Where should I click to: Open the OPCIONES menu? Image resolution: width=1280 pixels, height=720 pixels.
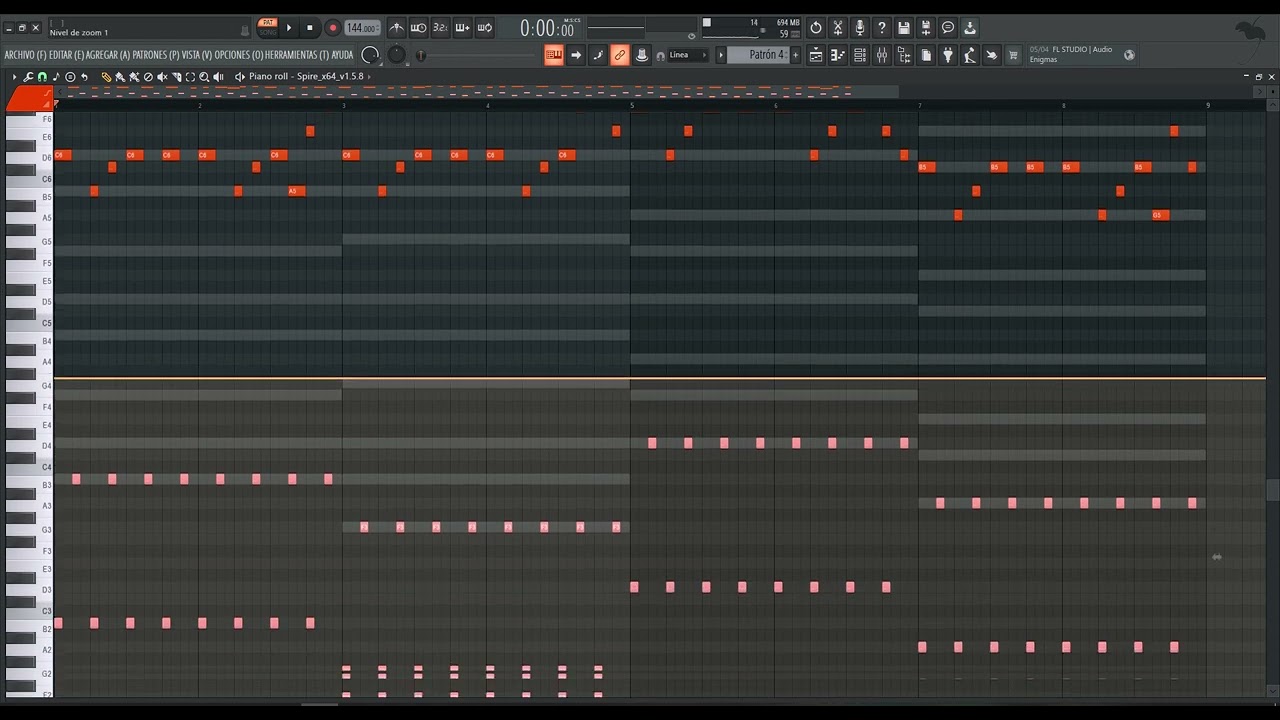tap(239, 55)
